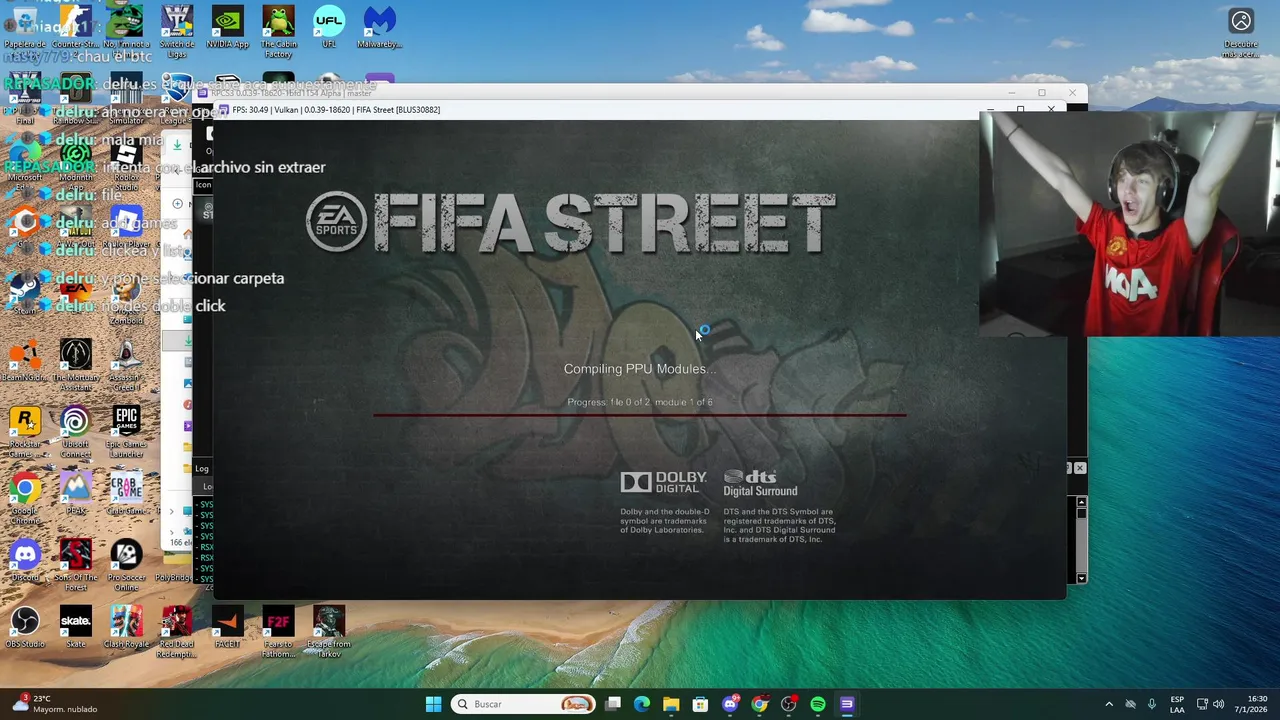The image size is (1280, 720).
Task: Click the Descubre más acerca desktop icon
Action: click(1241, 33)
